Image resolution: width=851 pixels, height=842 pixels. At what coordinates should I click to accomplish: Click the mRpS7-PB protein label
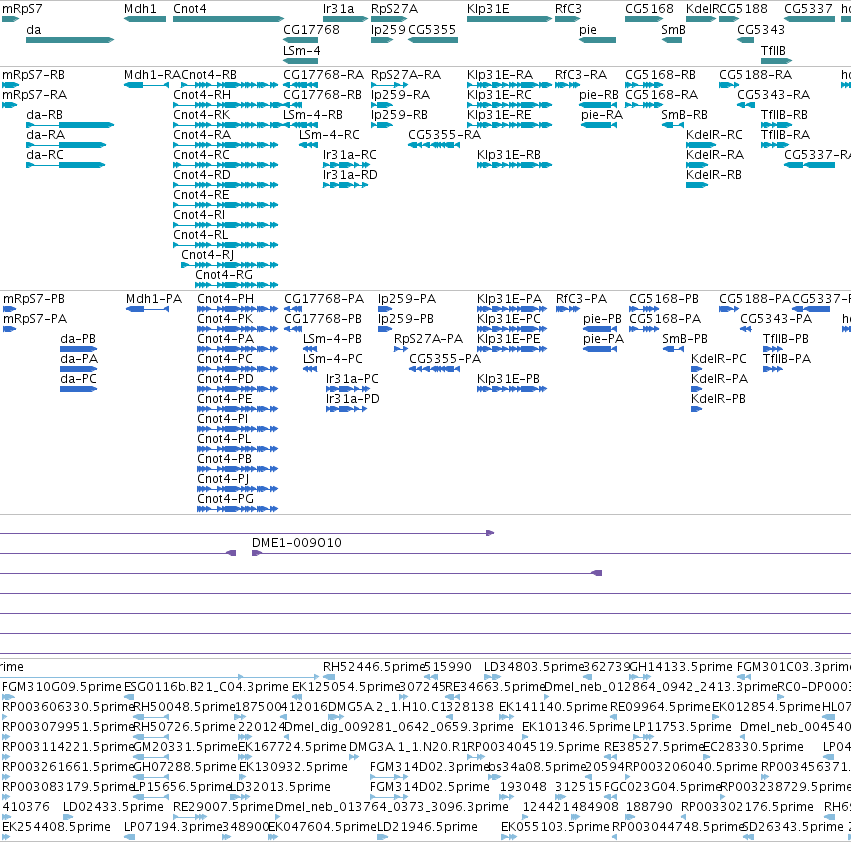34,299
